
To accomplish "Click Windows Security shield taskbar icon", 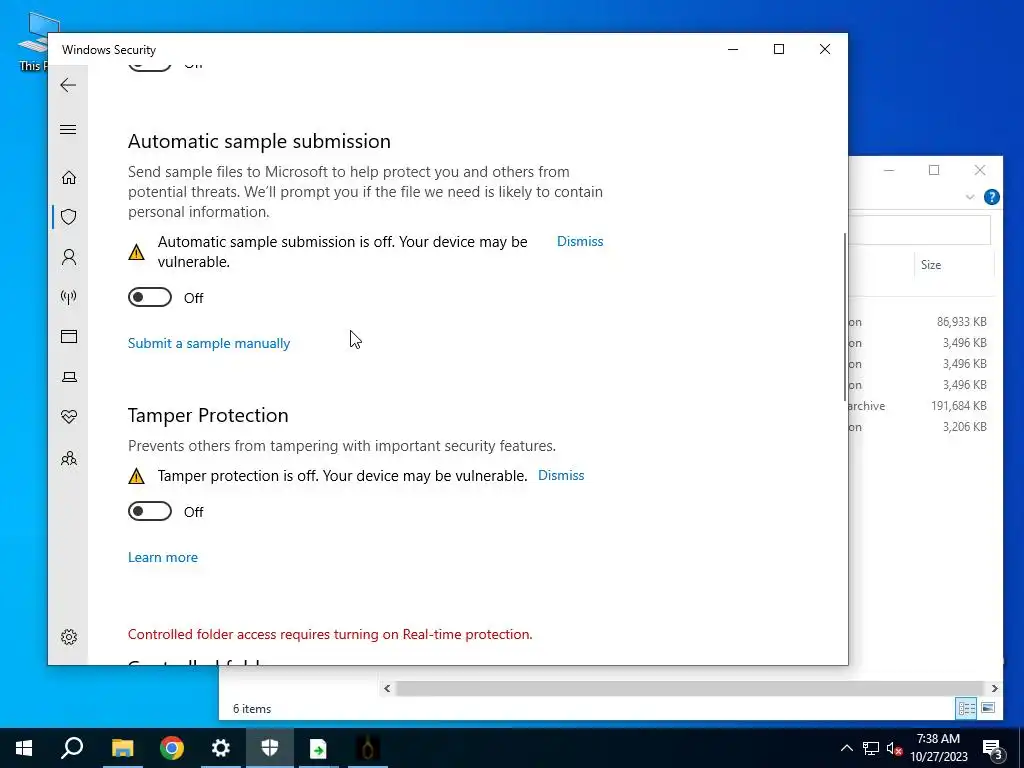I will [x=270, y=748].
